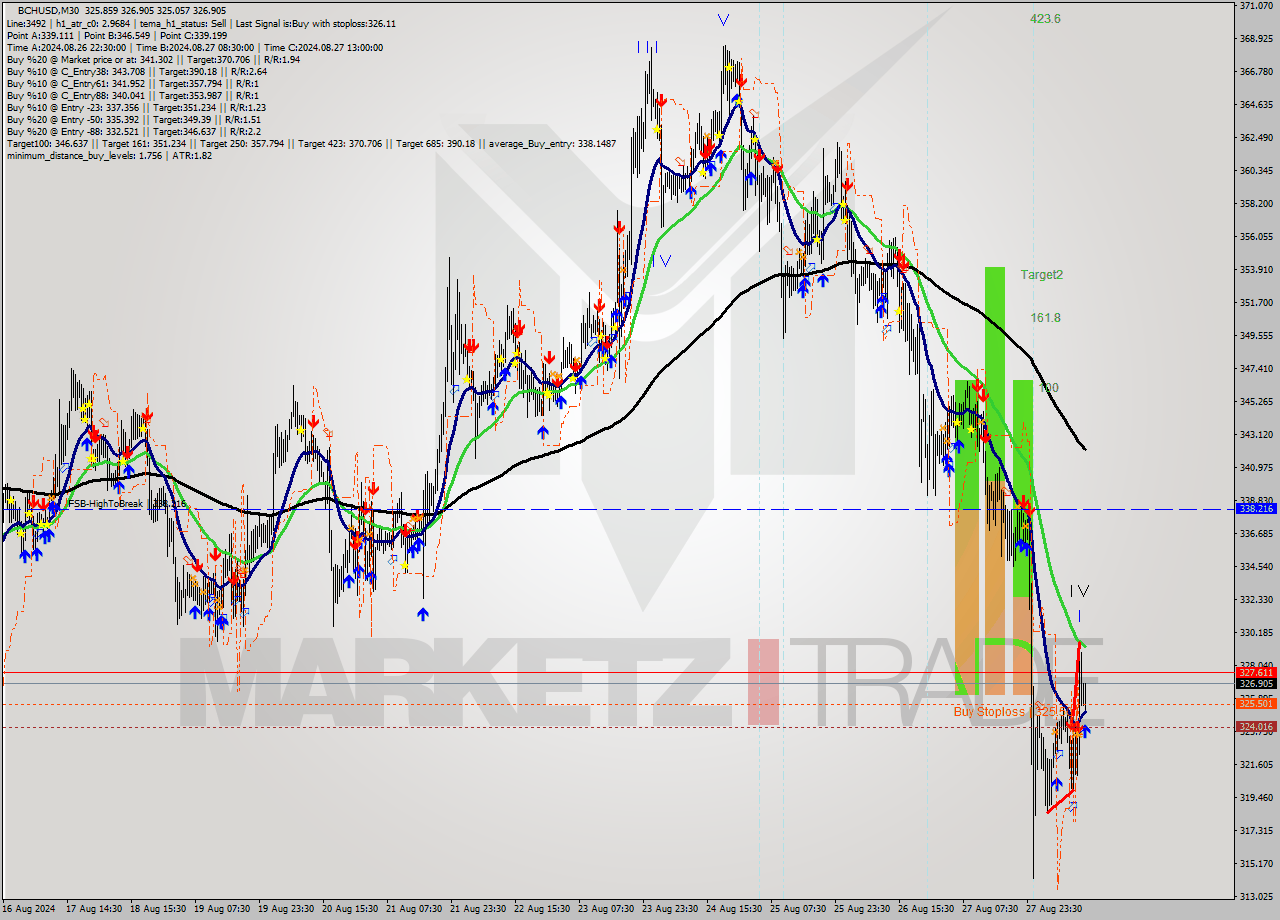Click the 345.265 price axis label

tap(1256, 401)
